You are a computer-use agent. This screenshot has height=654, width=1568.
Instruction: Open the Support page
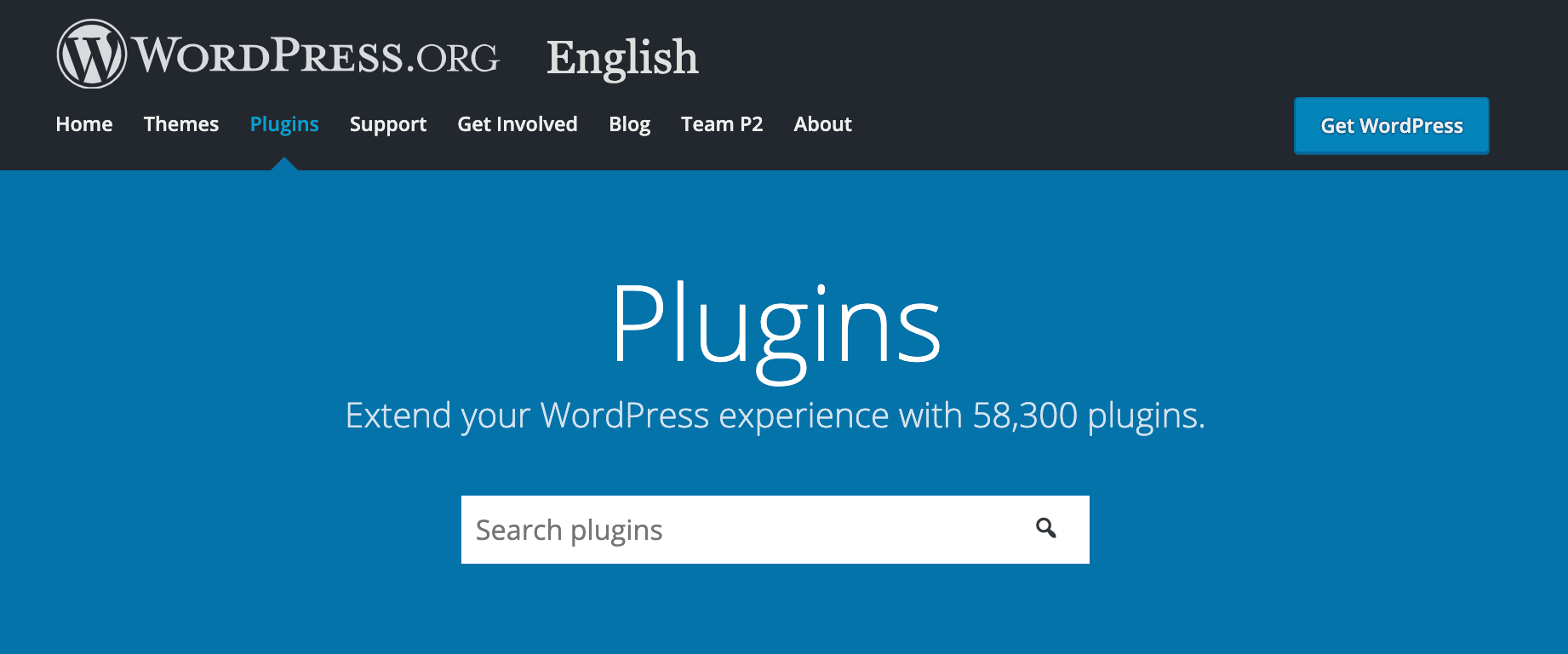388,124
